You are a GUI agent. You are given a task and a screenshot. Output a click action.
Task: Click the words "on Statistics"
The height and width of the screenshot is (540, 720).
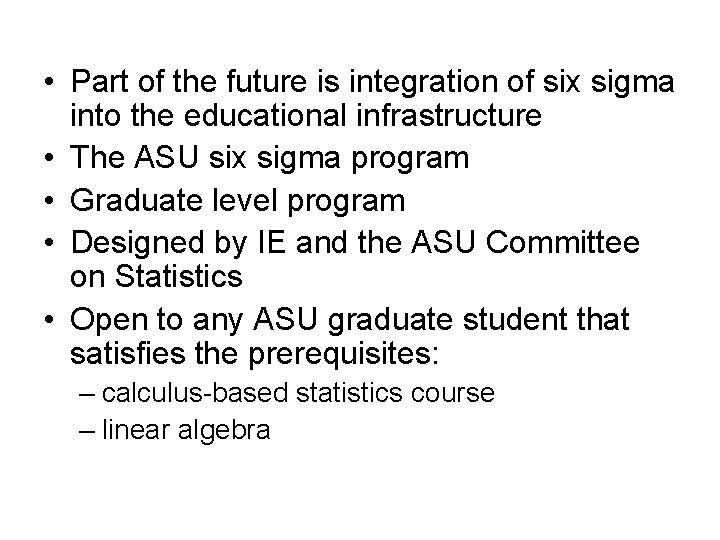click(x=156, y=276)
